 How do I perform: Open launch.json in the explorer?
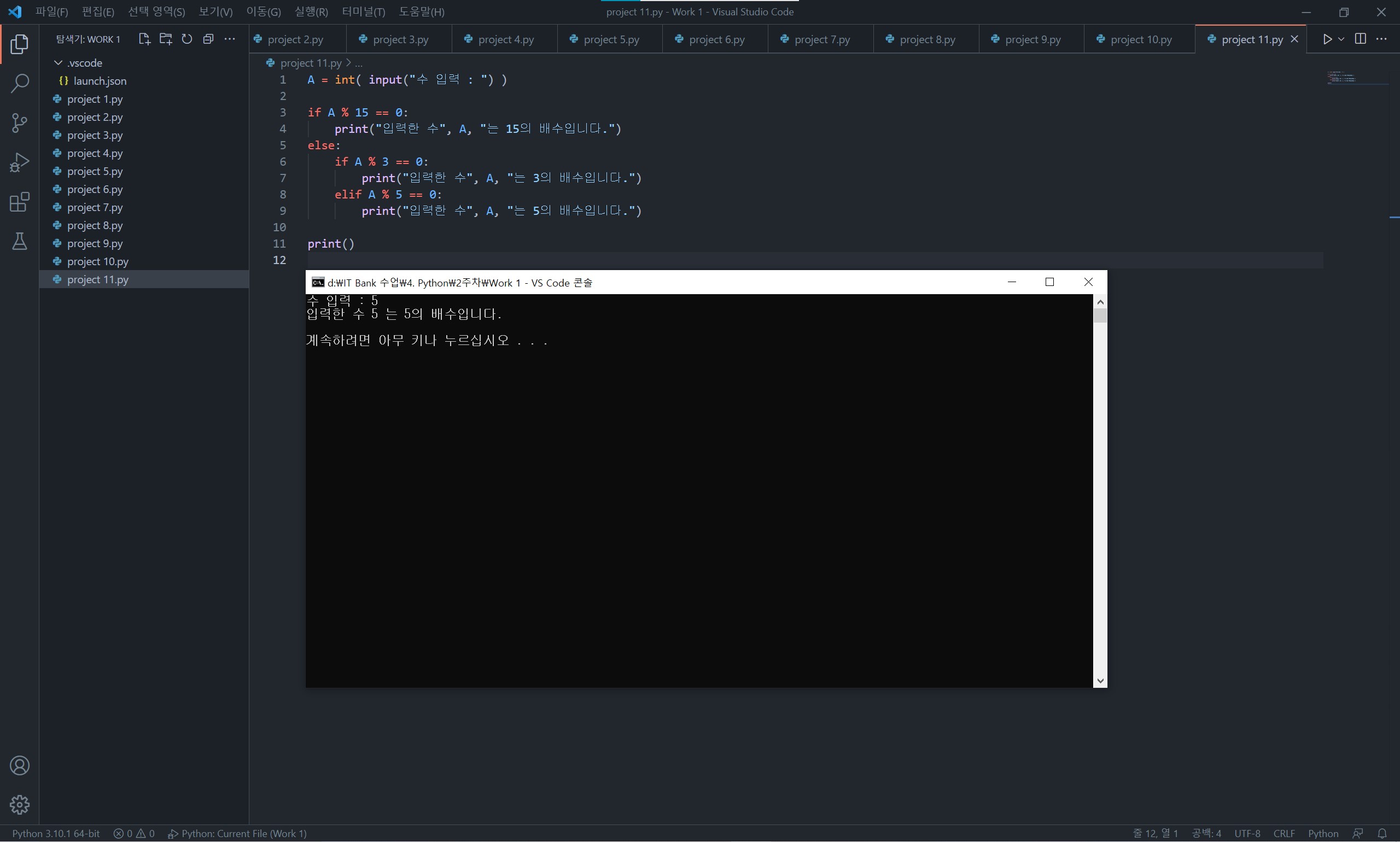(x=100, y=81)
